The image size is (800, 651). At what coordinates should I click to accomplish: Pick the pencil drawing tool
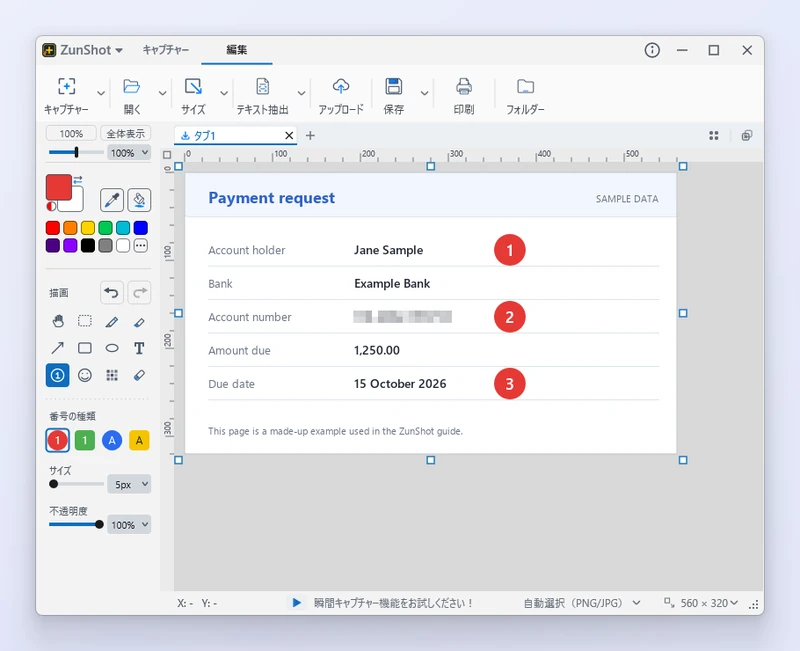click(112, 322)
